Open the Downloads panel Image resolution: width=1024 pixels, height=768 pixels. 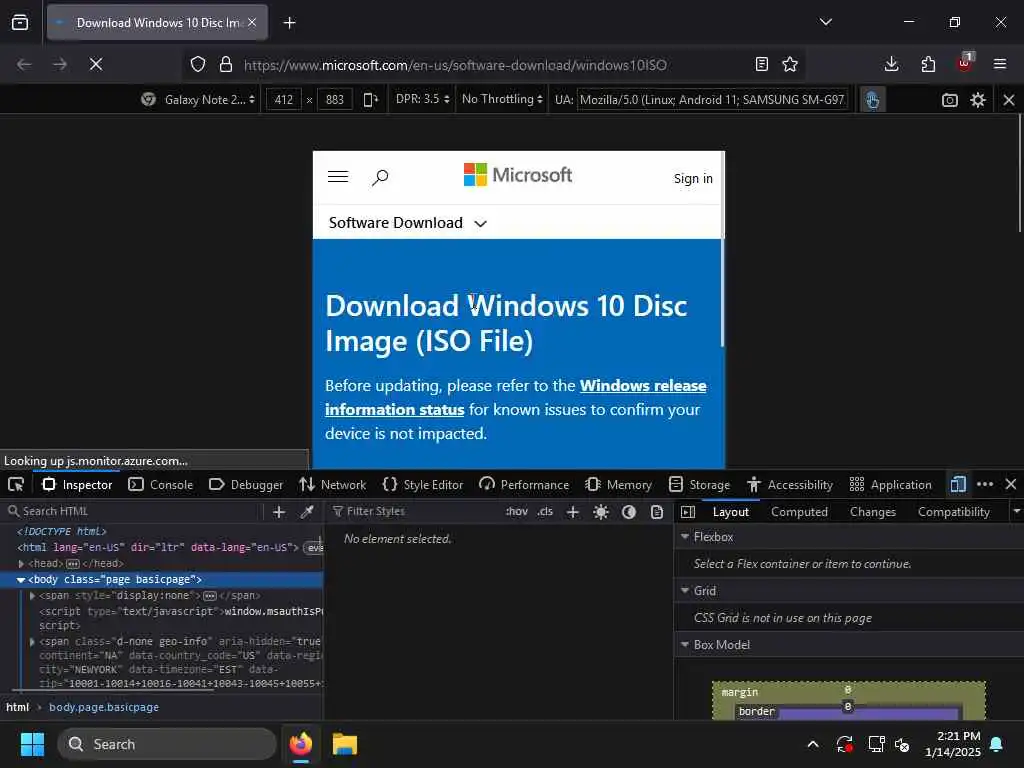891,64
